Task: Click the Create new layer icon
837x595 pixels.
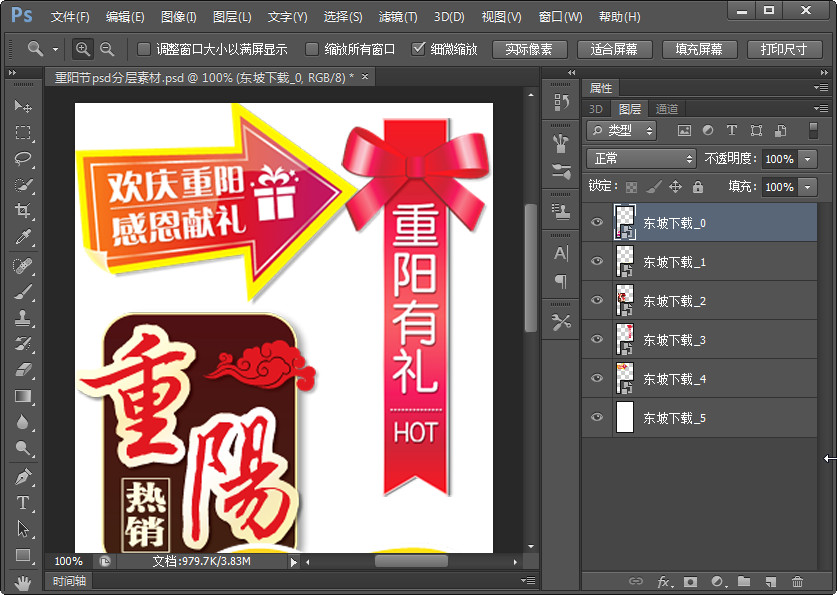Action: coord(770,581)
